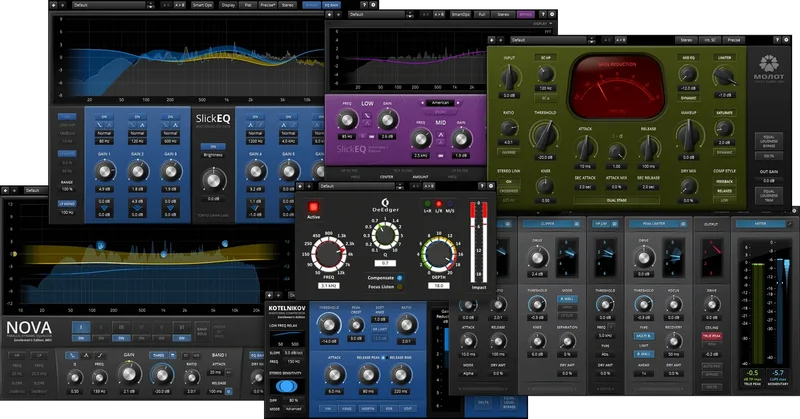Screen dimensions: 800x419
Task: Expand the DISPLAY menu in the purple SlickEQ window
Action: point(542,23)
